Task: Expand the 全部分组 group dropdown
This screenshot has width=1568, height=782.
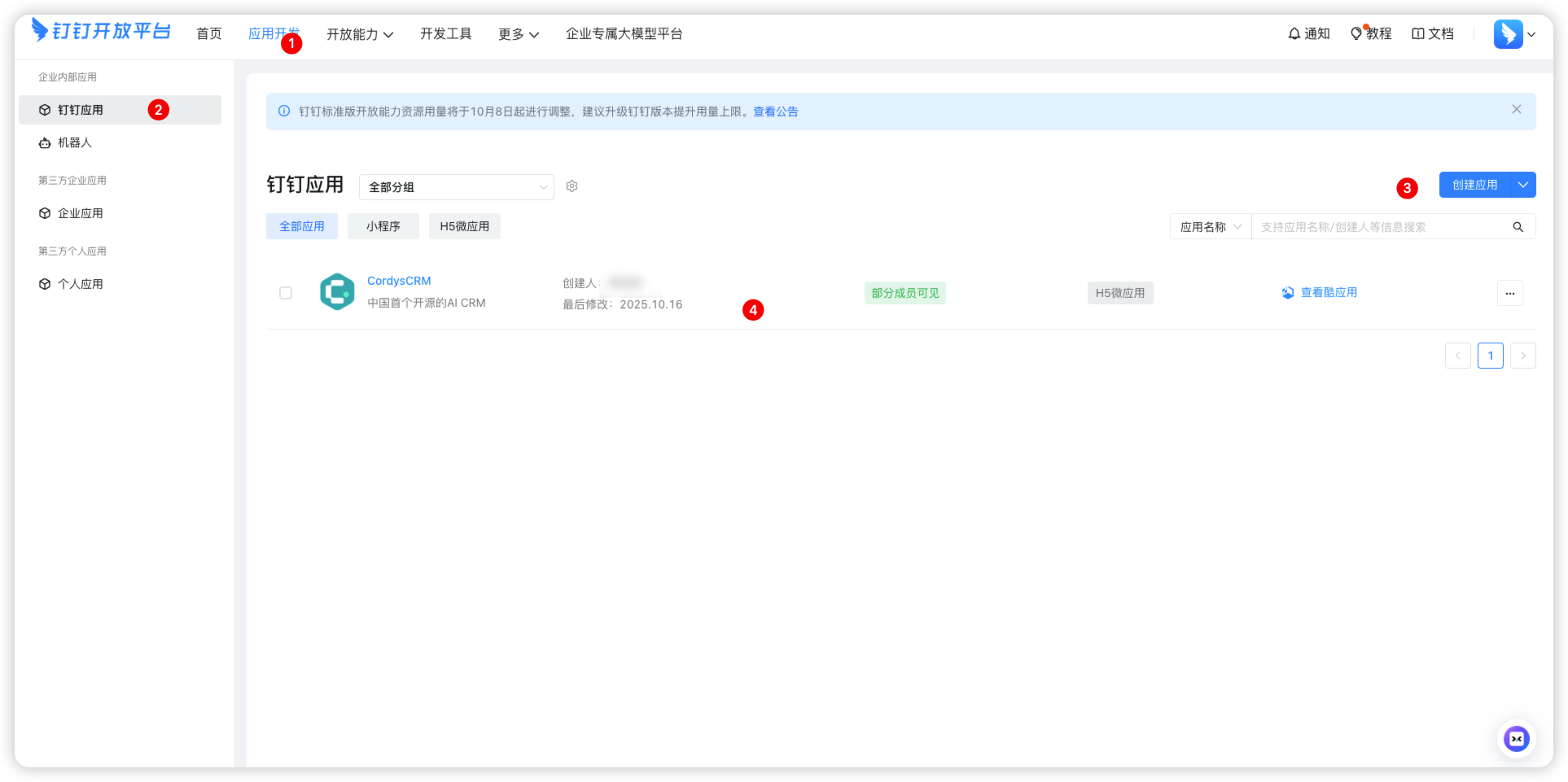Action: click(x=456, y=187)
